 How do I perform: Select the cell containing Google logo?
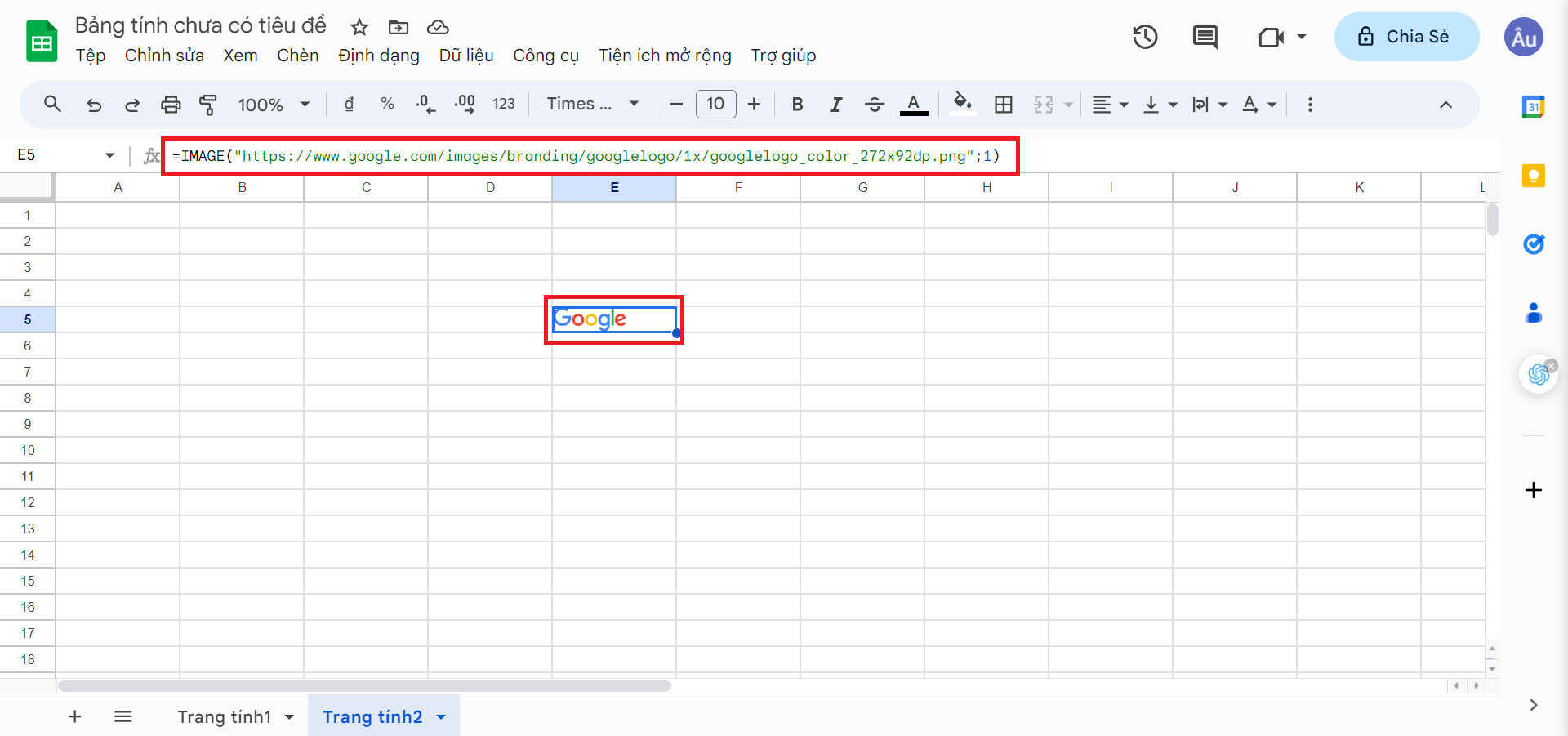pos(614,319)
